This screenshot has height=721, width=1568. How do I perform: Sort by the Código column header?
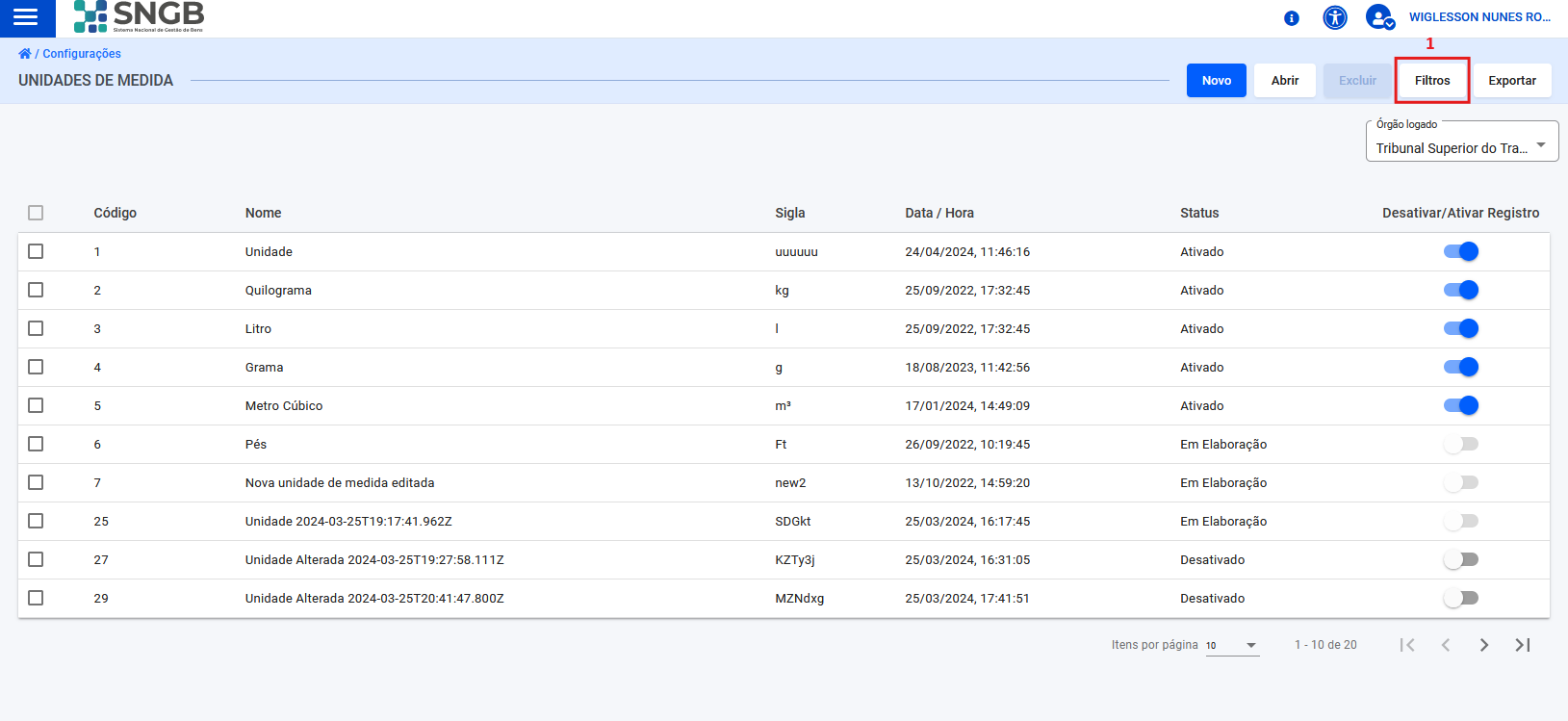(116, 213)
